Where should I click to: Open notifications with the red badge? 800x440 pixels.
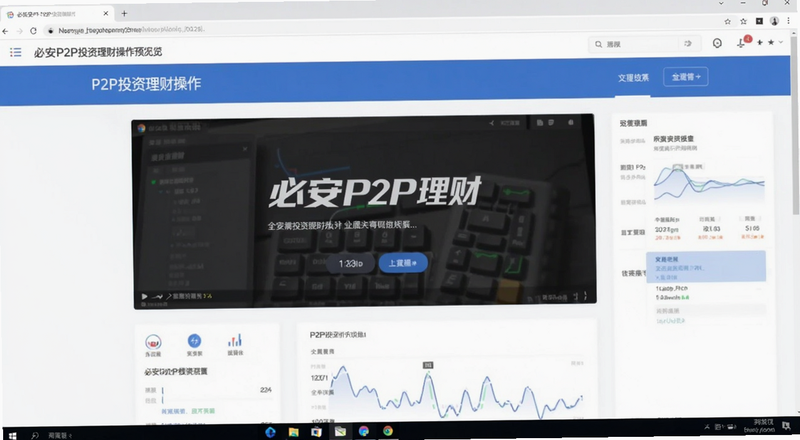point(742,42)
